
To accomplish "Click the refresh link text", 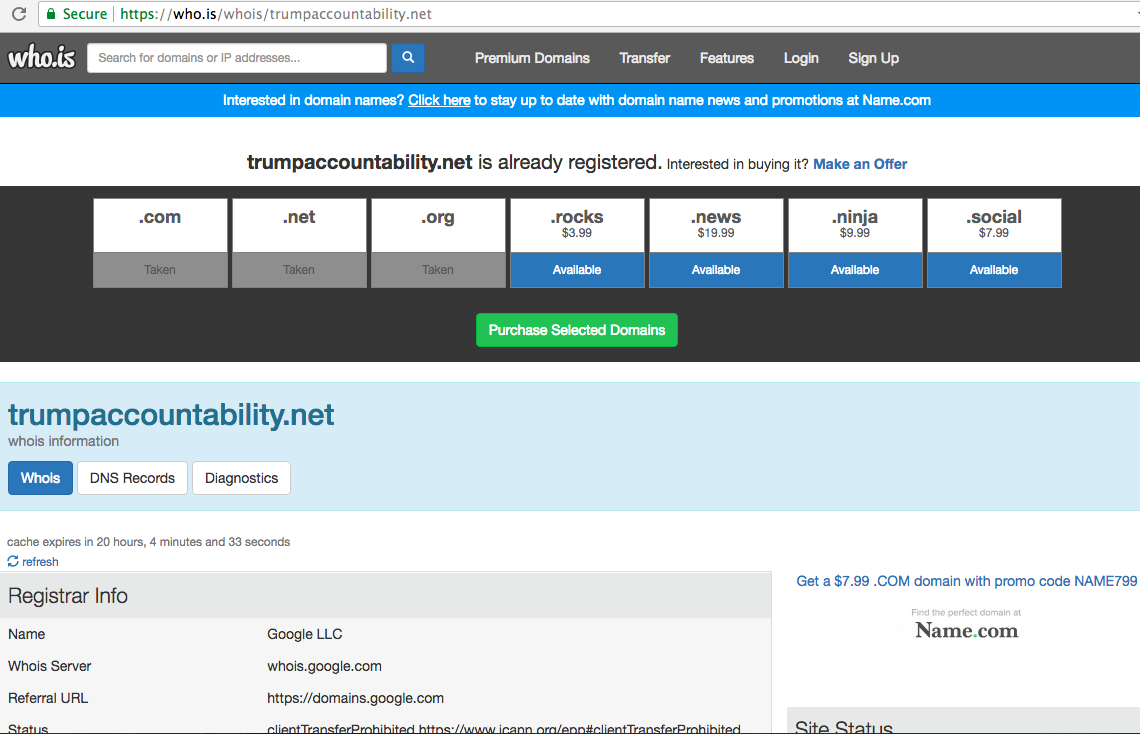I will pos(40,562).
